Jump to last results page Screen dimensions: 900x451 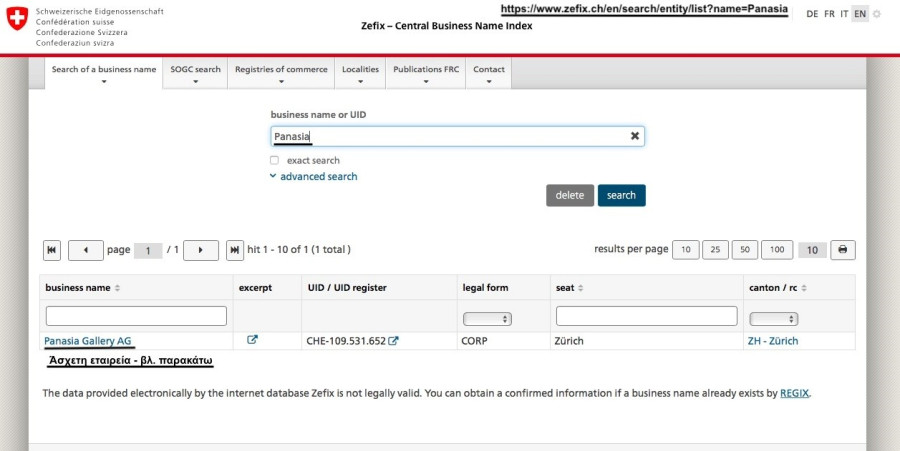235,250
